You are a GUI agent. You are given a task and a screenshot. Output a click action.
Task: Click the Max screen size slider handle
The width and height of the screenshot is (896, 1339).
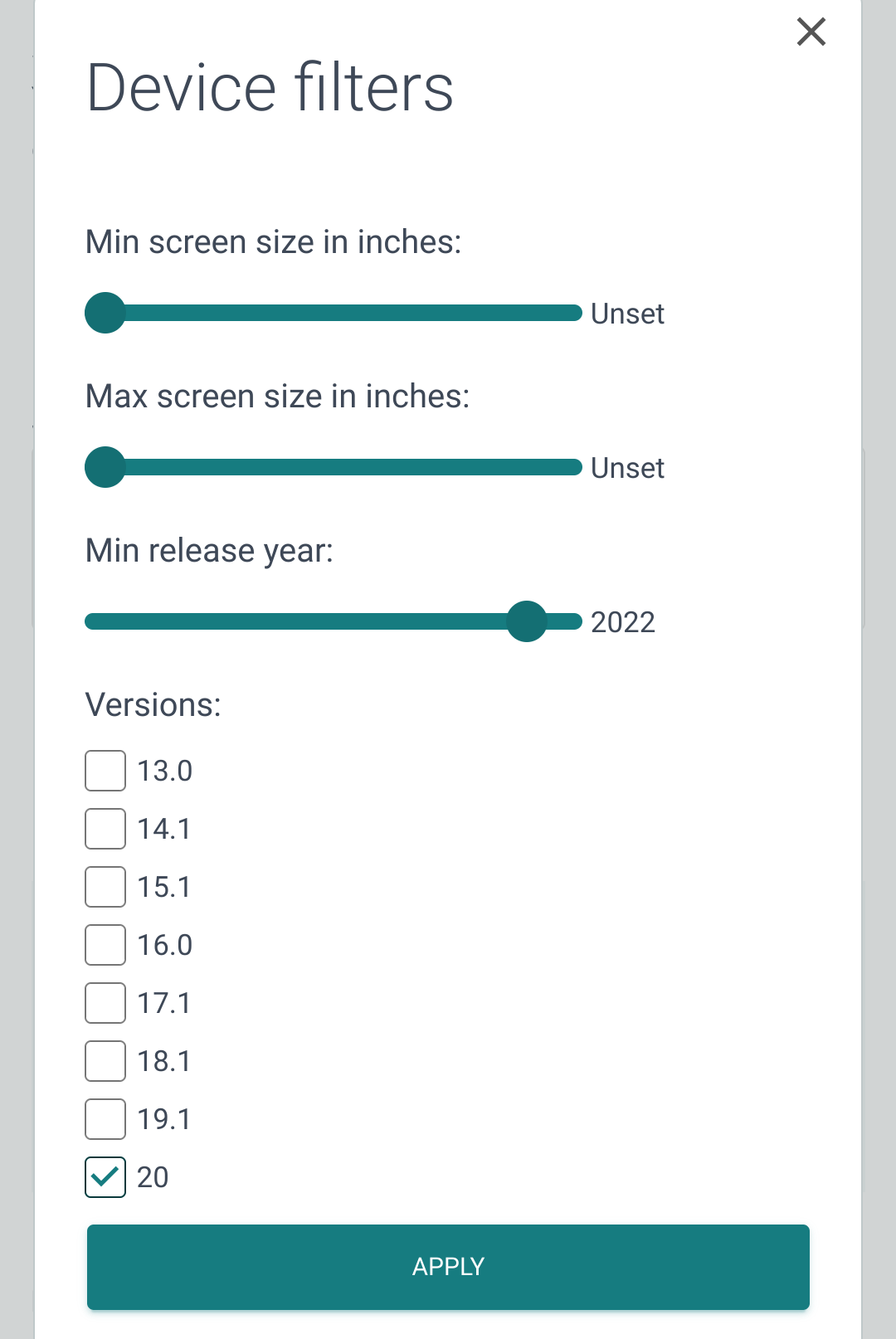click(105, 467)
